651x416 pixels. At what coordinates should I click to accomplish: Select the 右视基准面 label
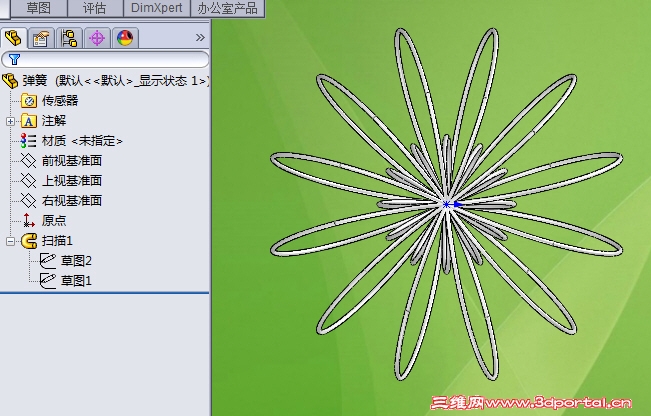[x=72, y=201]
